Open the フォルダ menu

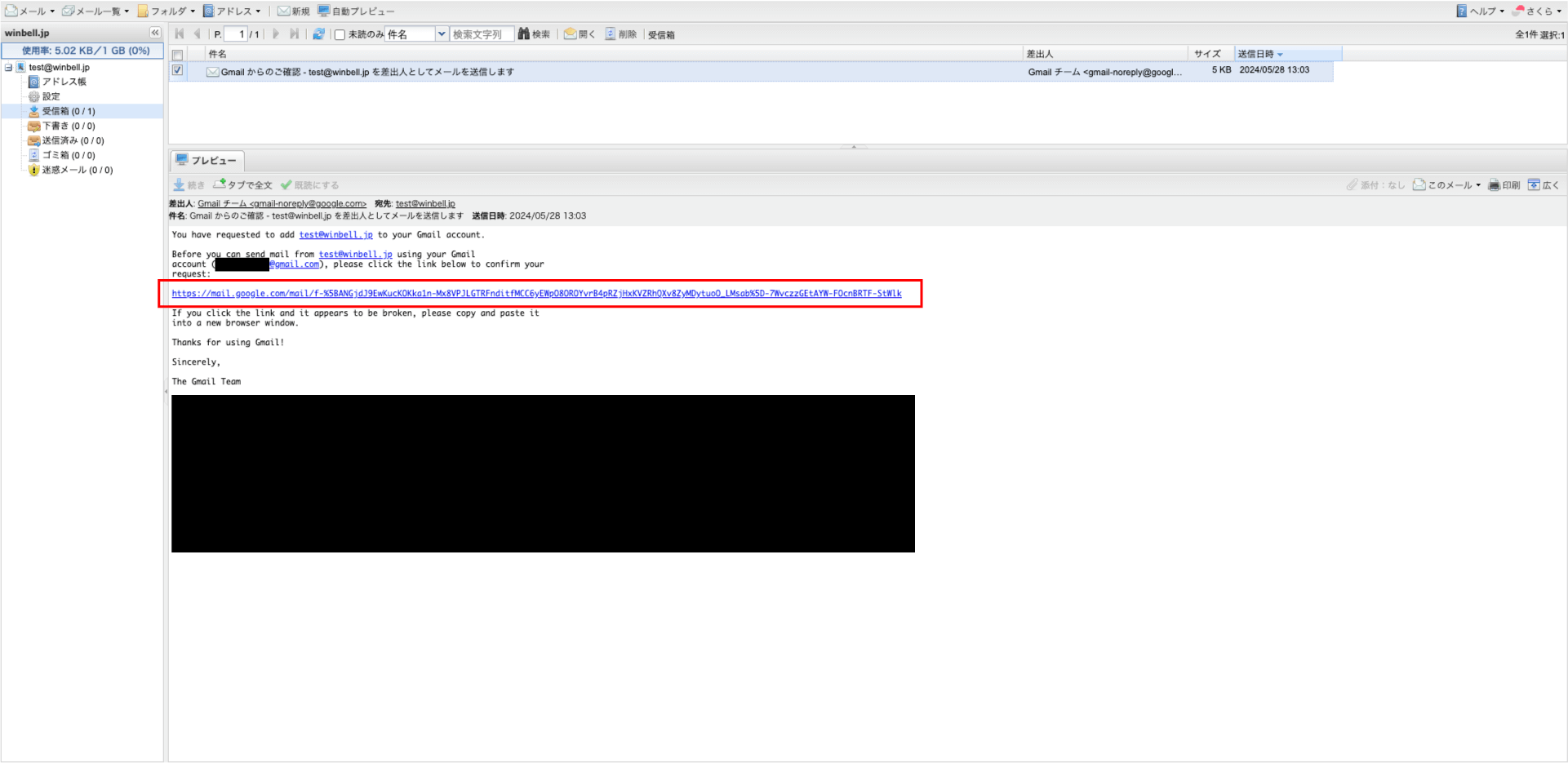click(x=167, y=11)
